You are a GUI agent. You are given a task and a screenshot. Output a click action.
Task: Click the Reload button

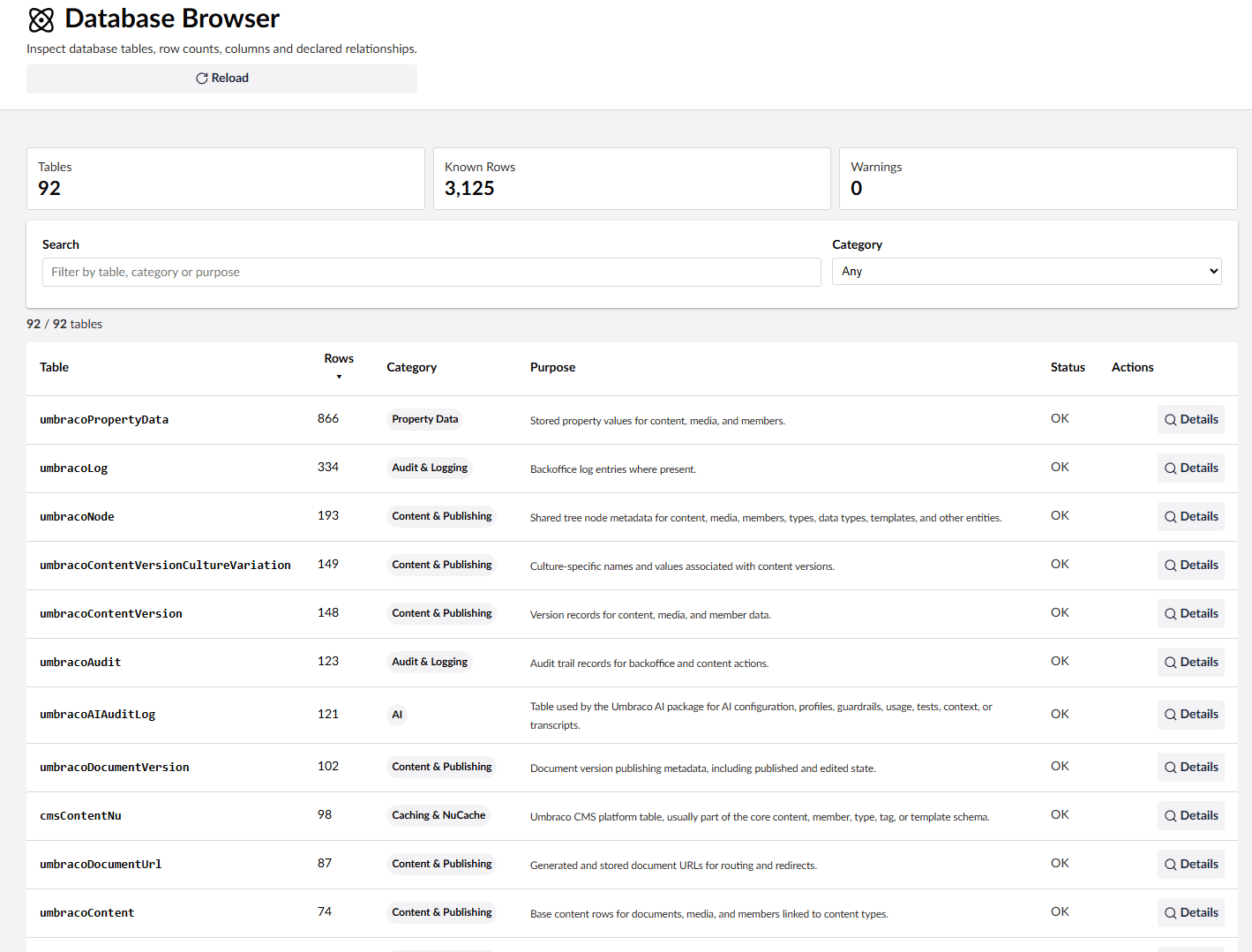tap(221, 79)
